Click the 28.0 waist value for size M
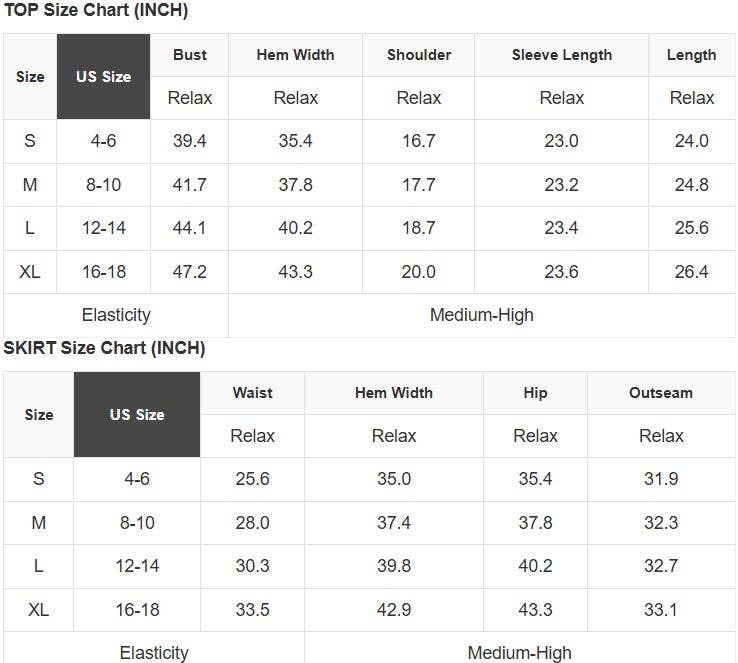Image resolution: width=738 pixels, height=663 pixels. tap(252, 523)
